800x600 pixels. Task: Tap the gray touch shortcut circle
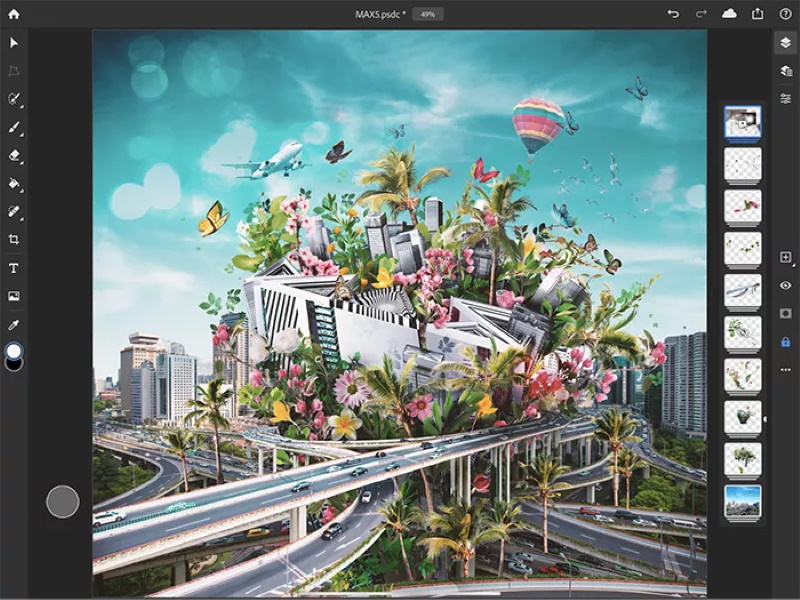[x=63, y=502]
